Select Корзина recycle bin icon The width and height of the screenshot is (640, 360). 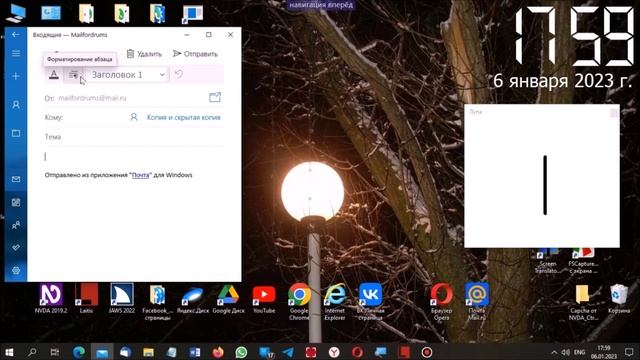click(x=619, y=298)
